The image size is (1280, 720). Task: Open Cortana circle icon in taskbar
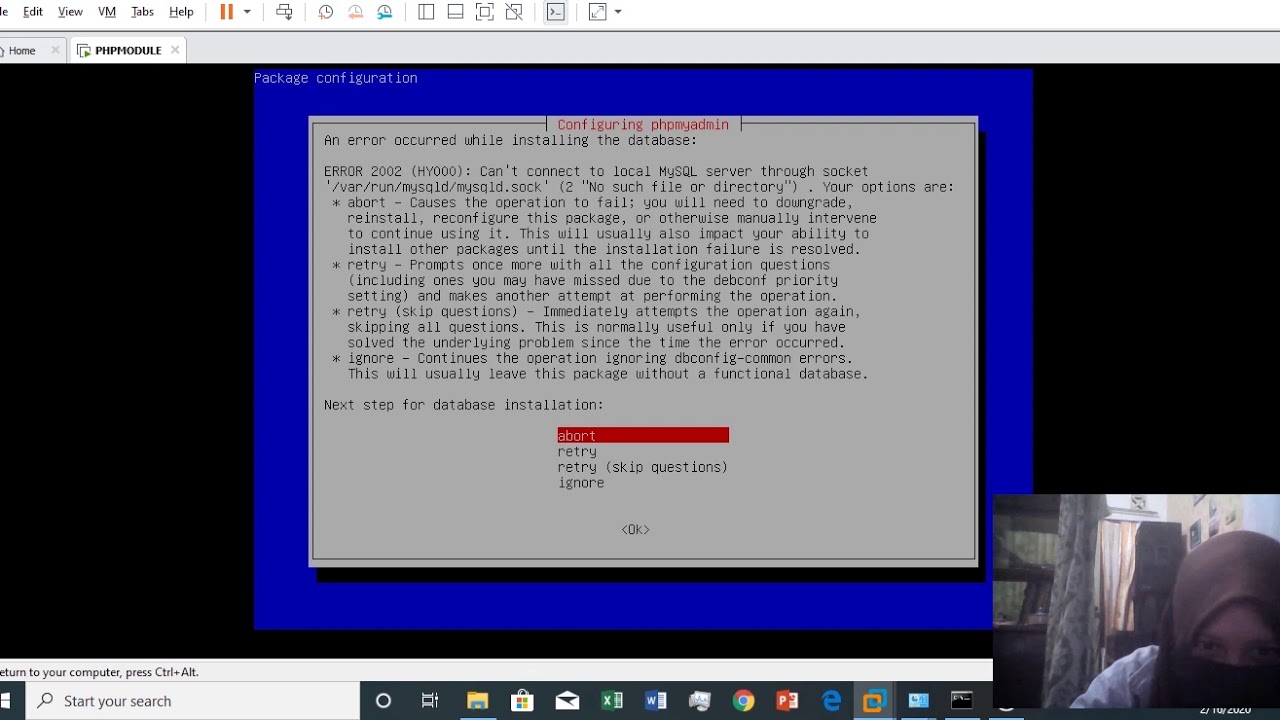tap(383, 701)
